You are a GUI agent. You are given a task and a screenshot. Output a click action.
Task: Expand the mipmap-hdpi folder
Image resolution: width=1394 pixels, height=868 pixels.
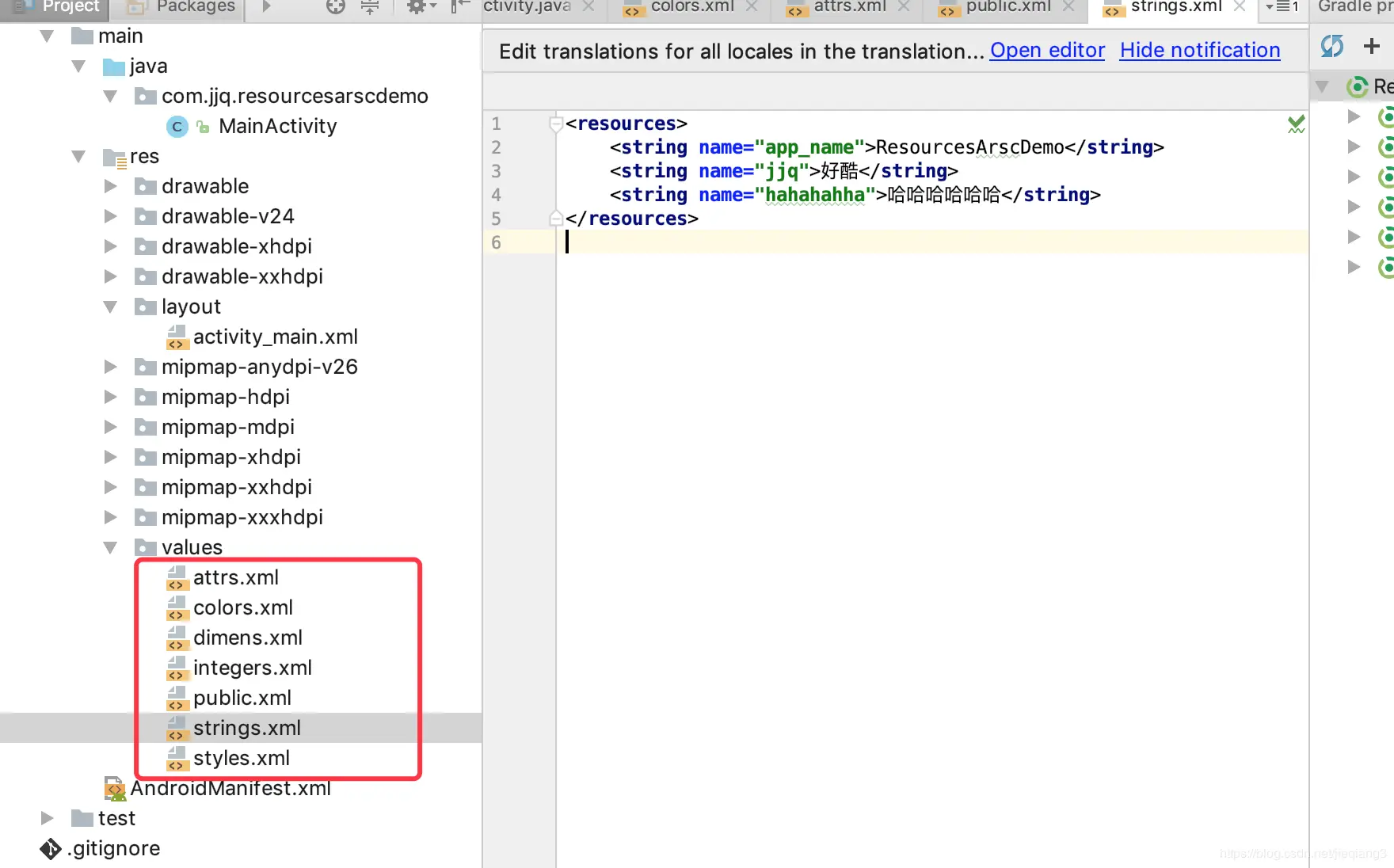[x=110, y=398]
